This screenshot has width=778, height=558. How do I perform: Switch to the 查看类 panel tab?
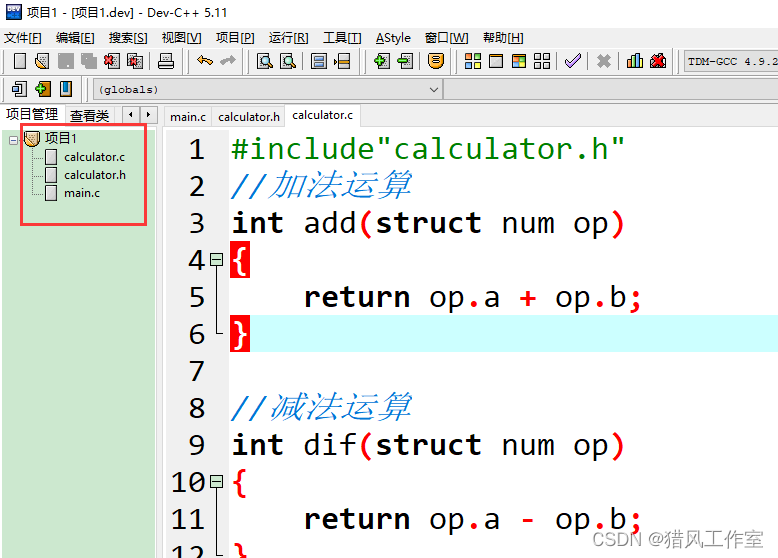click(90, 116)
